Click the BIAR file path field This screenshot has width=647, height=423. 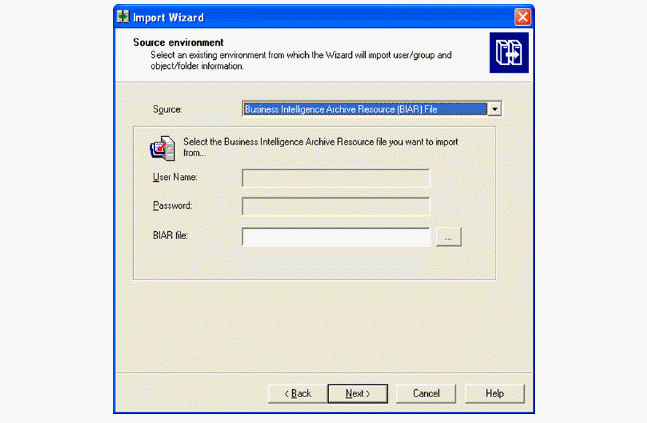point(336,237)
